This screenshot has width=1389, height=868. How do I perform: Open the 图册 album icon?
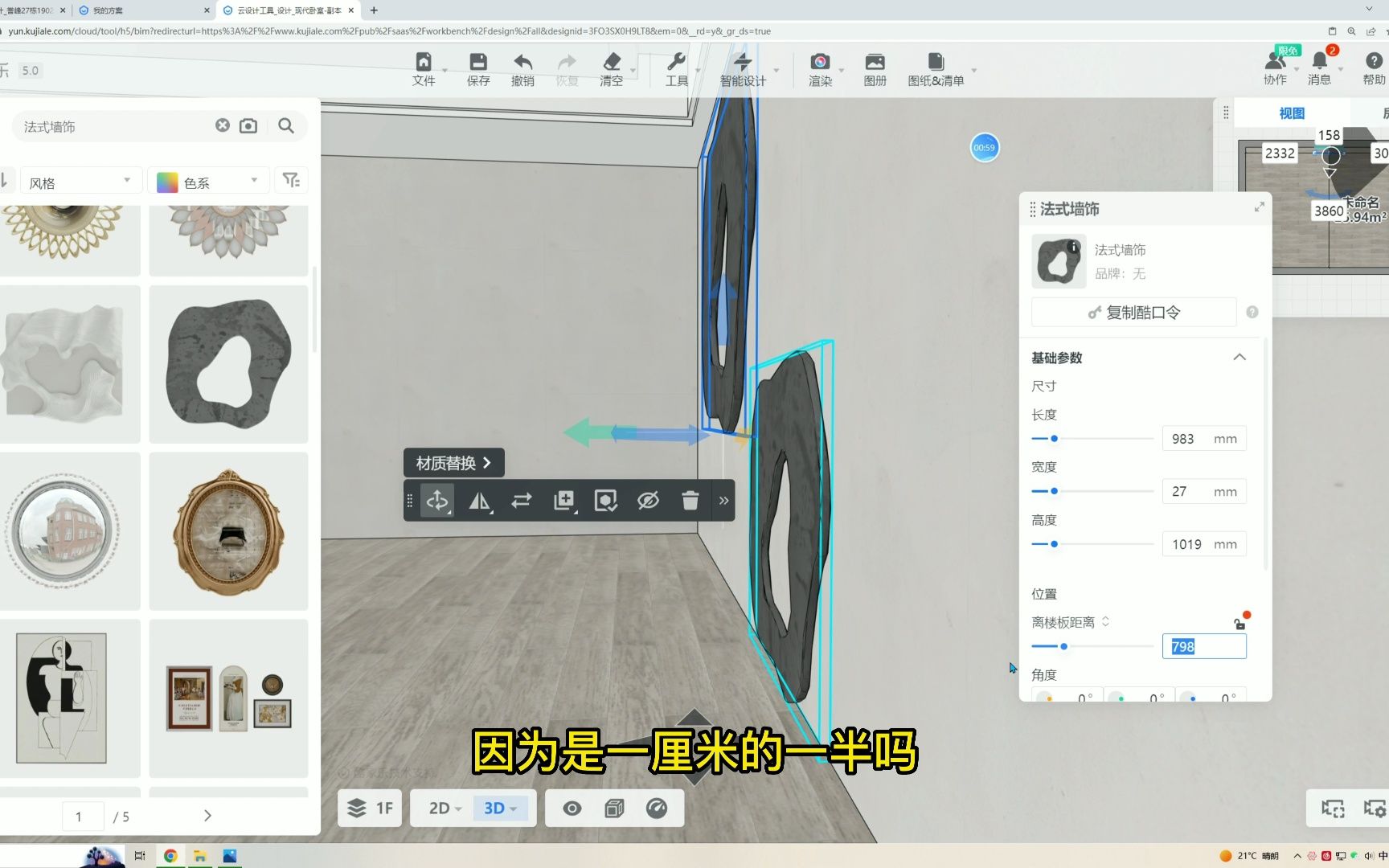[875, 69]
